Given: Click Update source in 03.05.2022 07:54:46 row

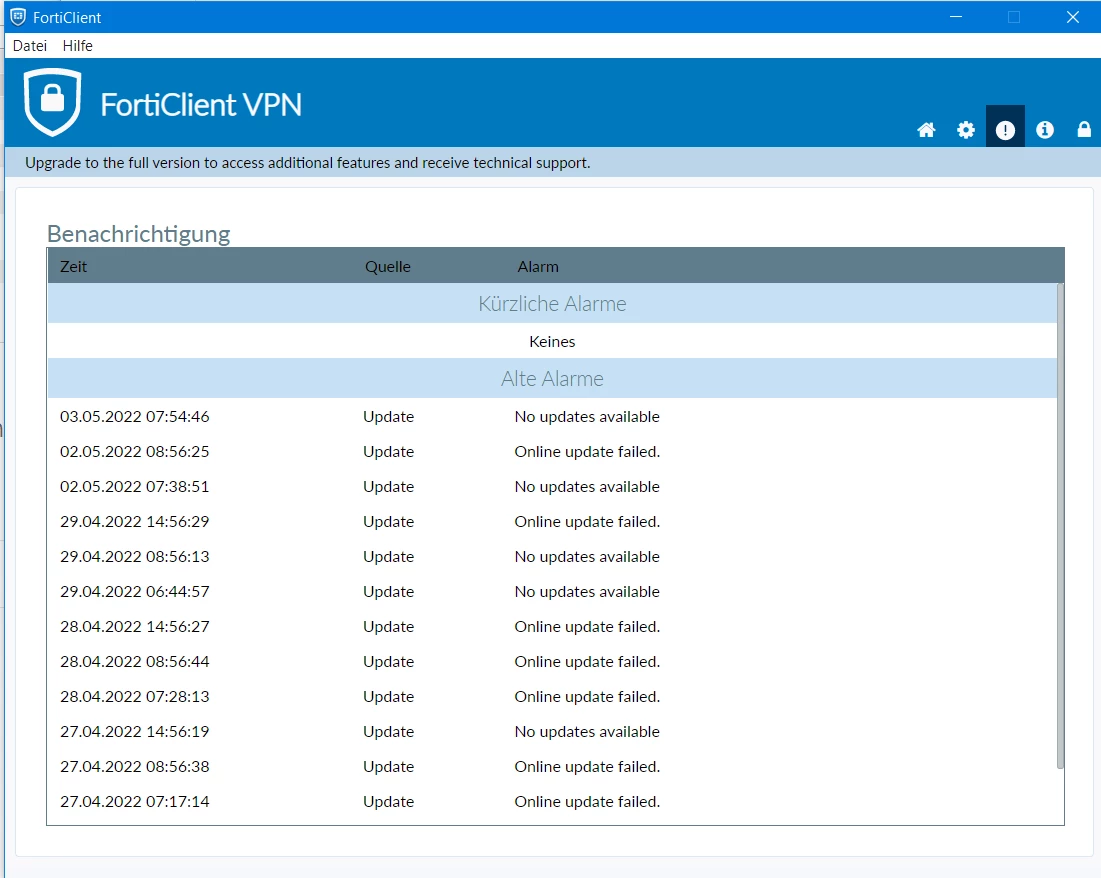Looking at the screenshot, I should (x=388, y=417).
